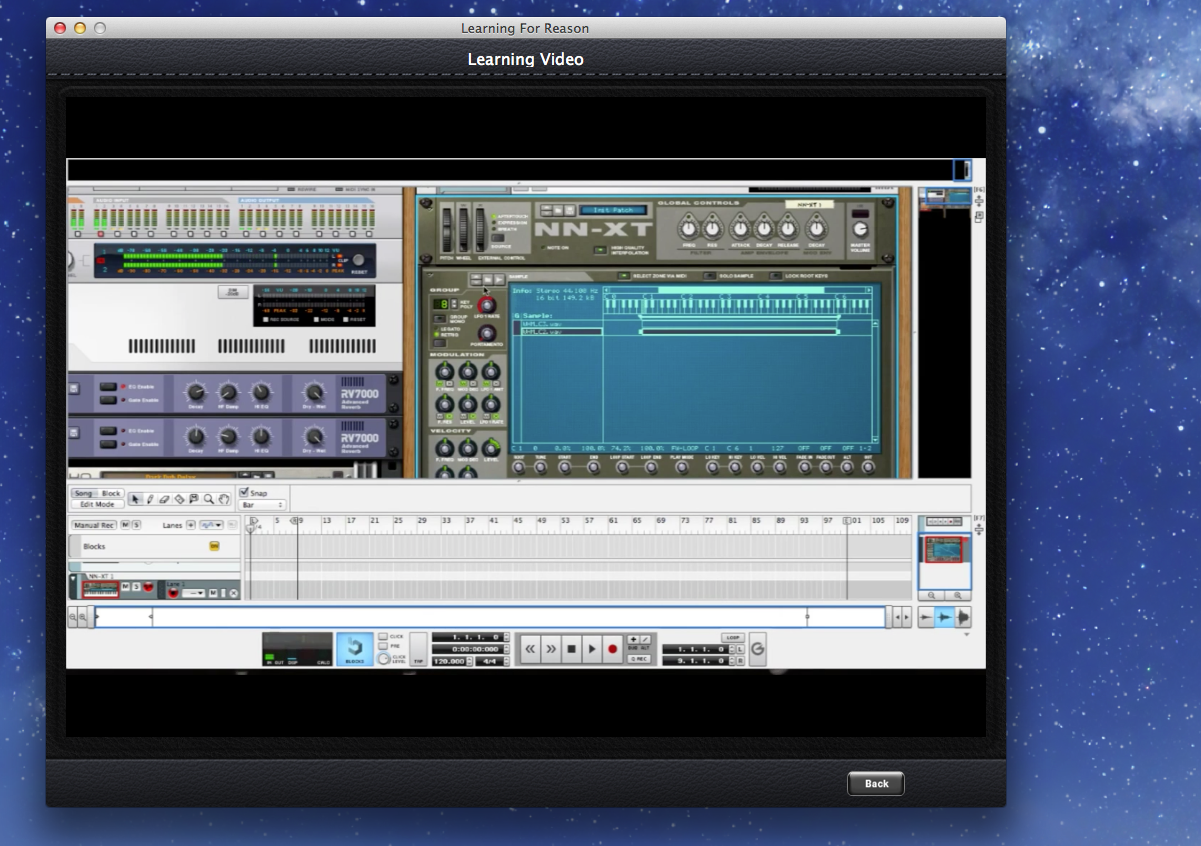Solo the NN-XT 1 track
The image size is (1201, 846).
pyautogui.click(x=136, y=586)
